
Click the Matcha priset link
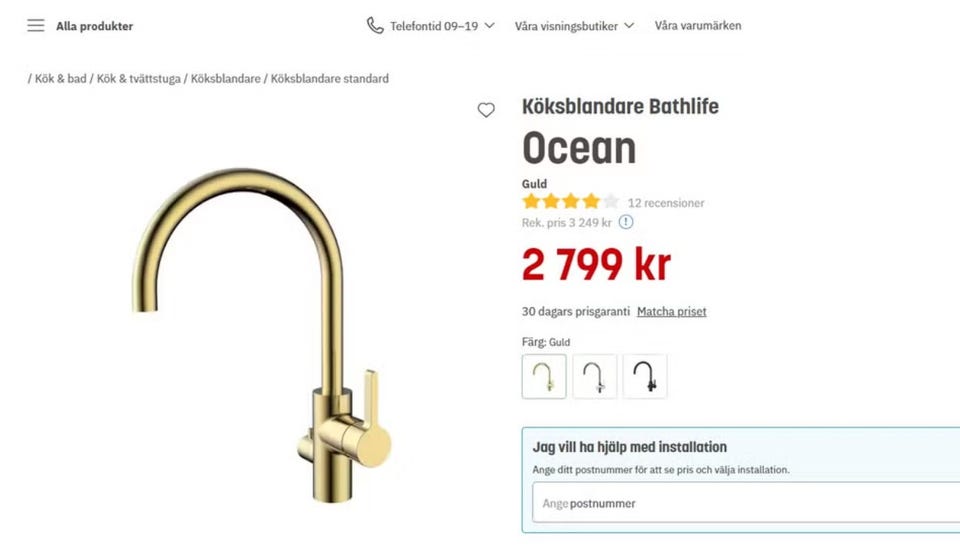pos(672,312)
